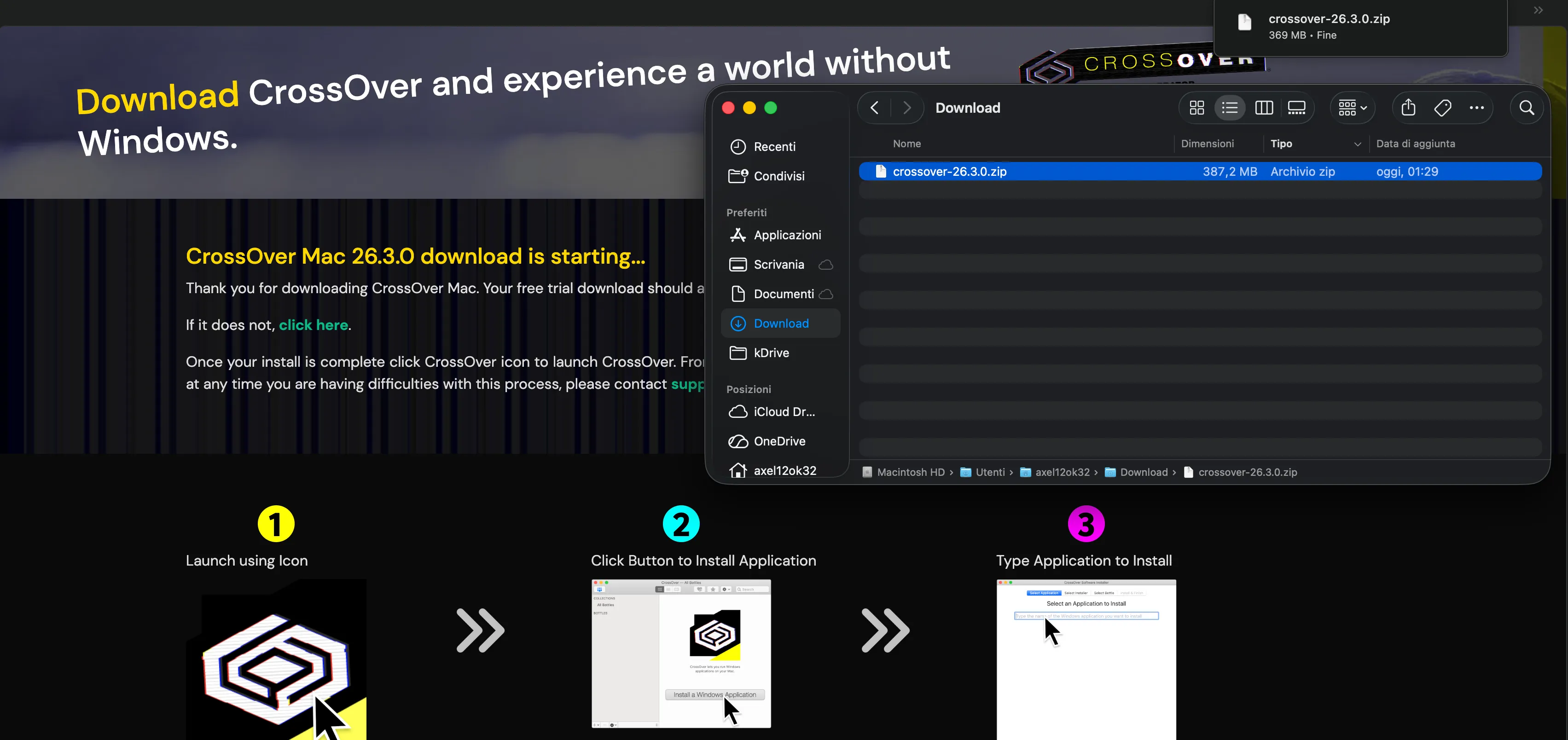The width and height of the screenshot is (1568, 740).
Task: Open the Finder group-by dropdown
Action: tap(1353, 108)
